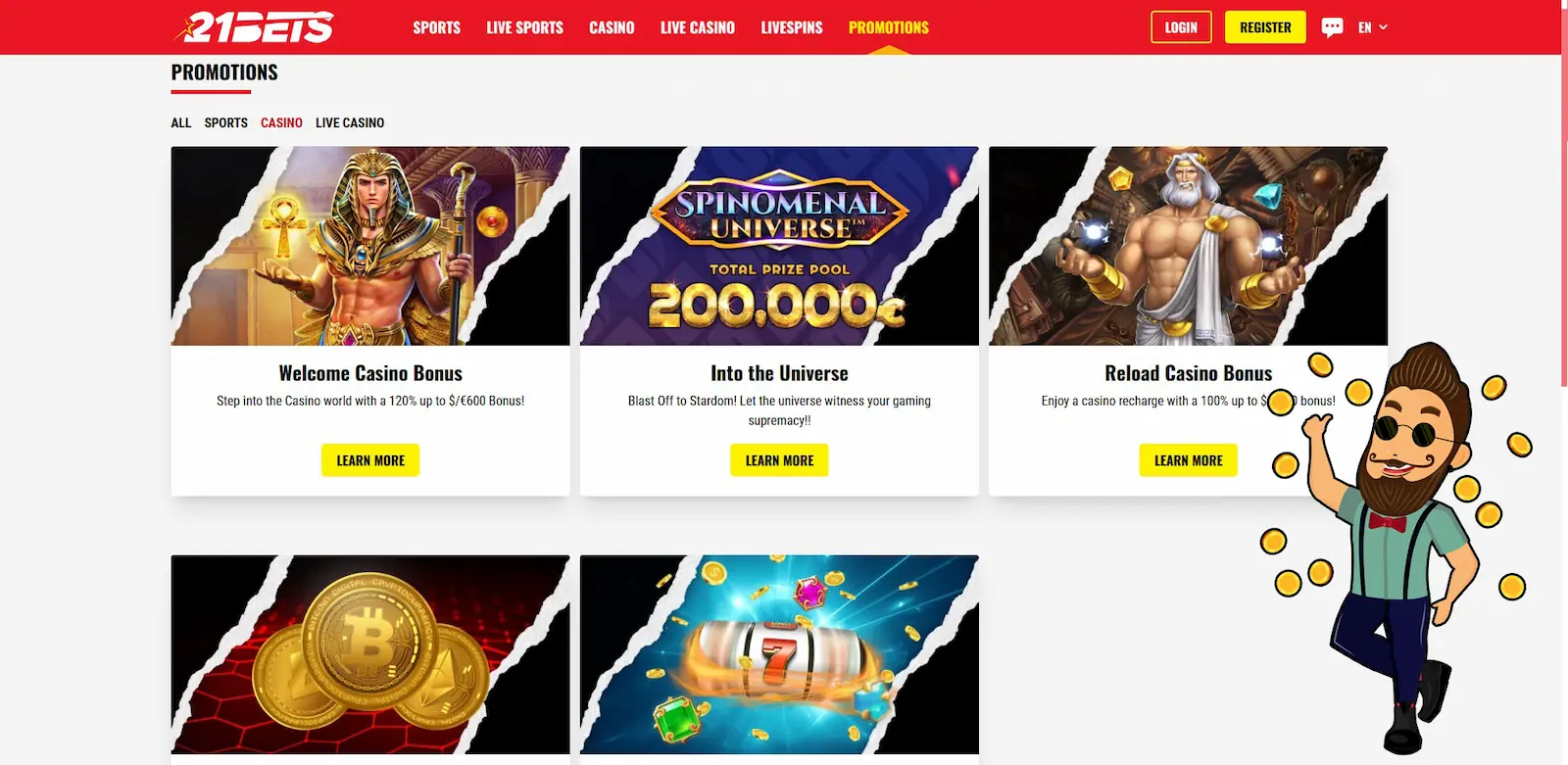Click the 21Bets logo

tap(254, 27)
